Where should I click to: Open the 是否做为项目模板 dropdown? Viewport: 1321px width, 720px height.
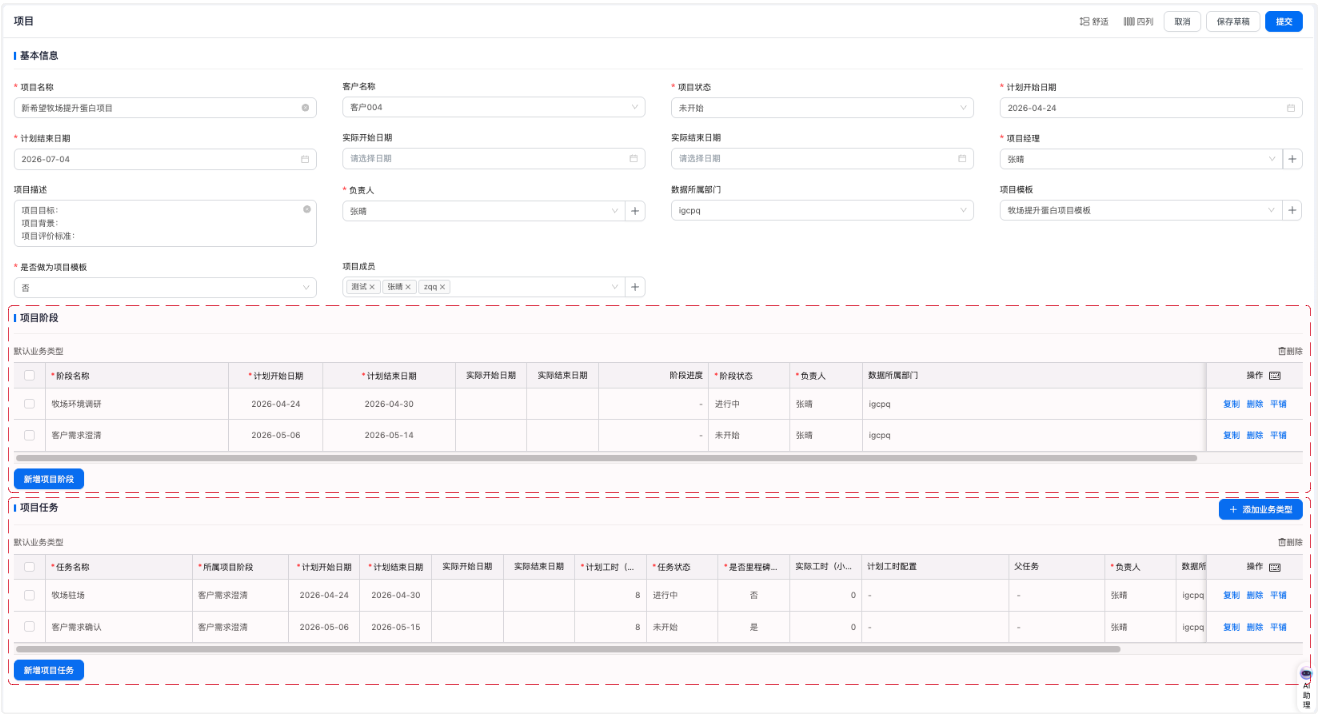tap(165, 287)
